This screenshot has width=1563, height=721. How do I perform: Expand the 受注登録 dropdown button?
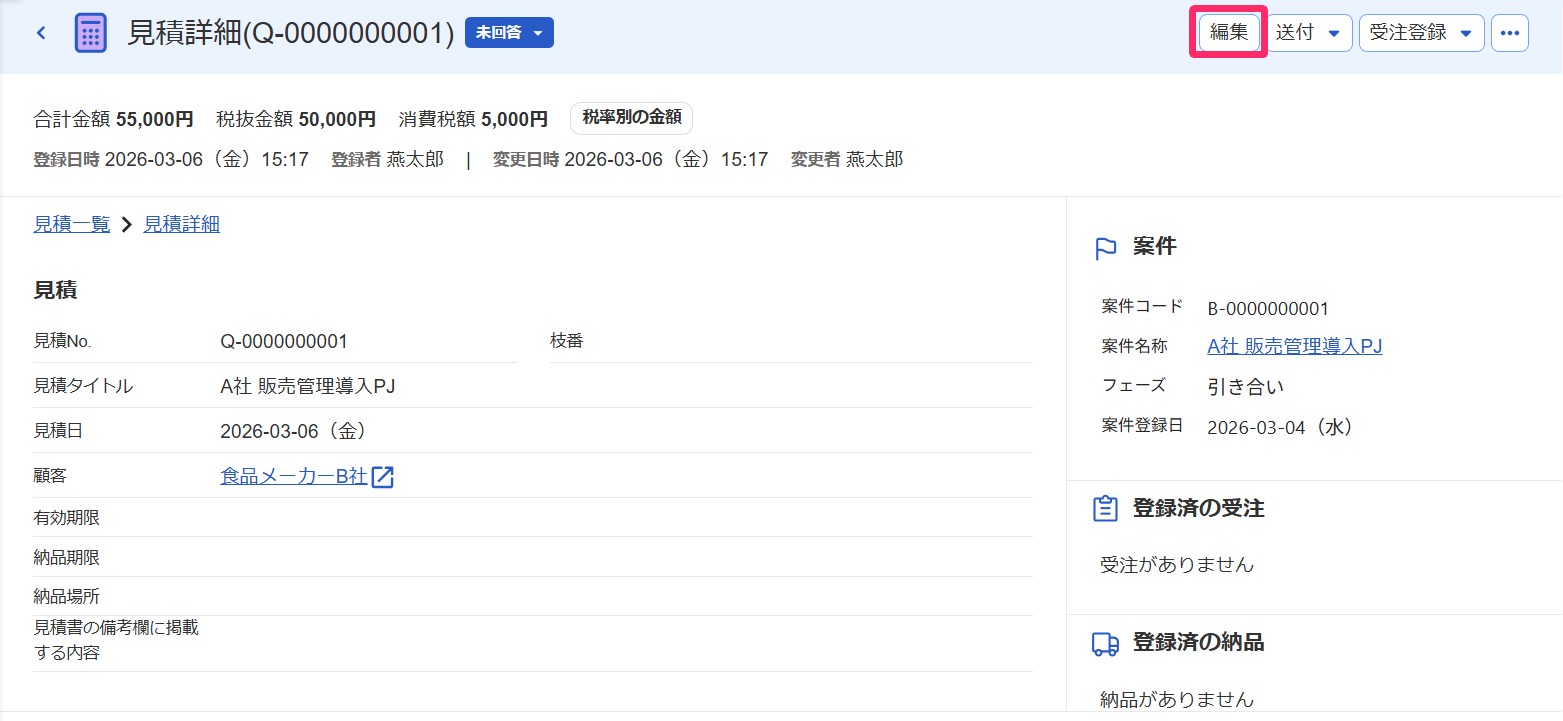point(1420,33)
